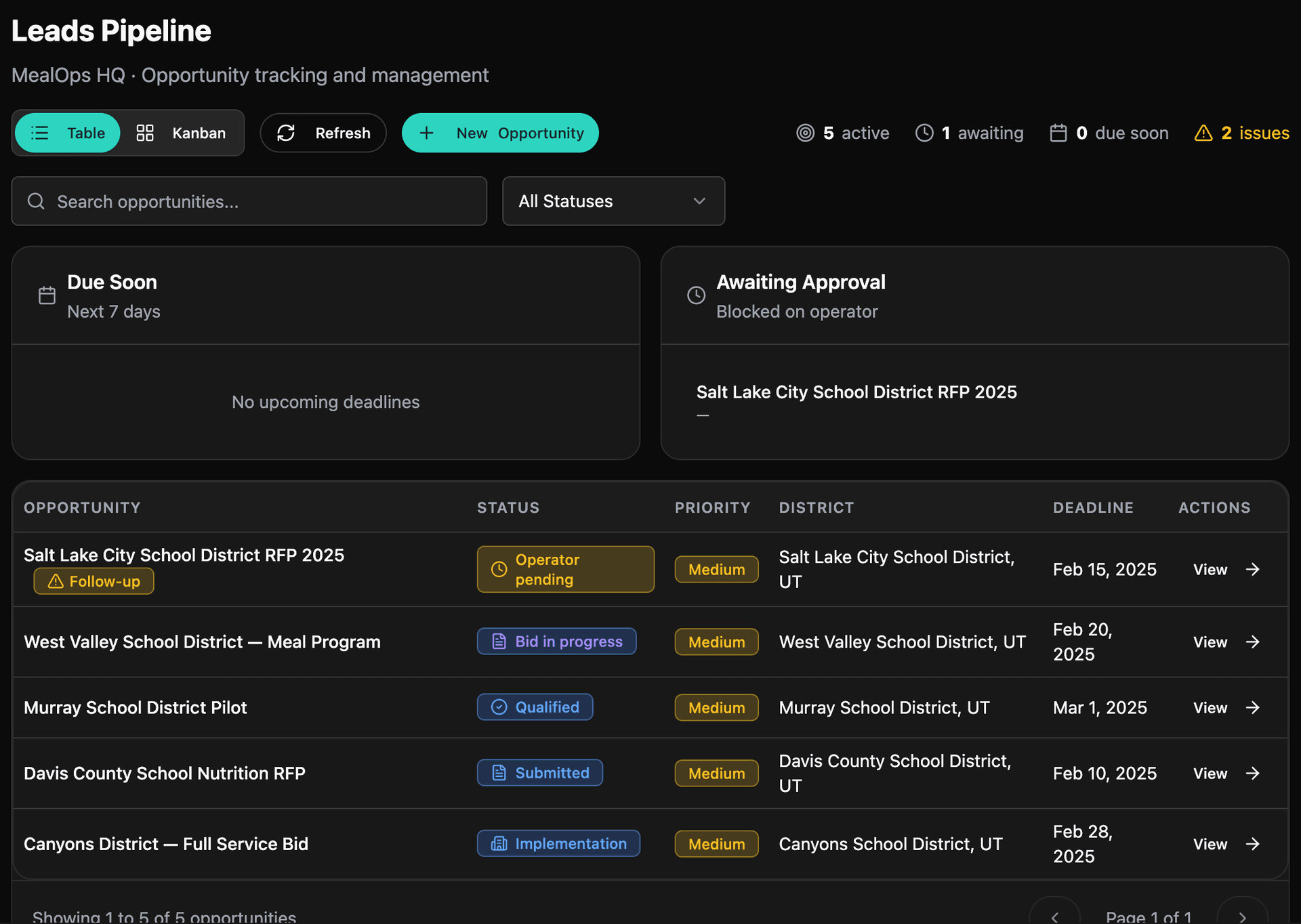Click the Operator pending status badge
Image resolution: width=1301 pixels, height=924 pixels.
pyautogui.click(x=565, y=569)
